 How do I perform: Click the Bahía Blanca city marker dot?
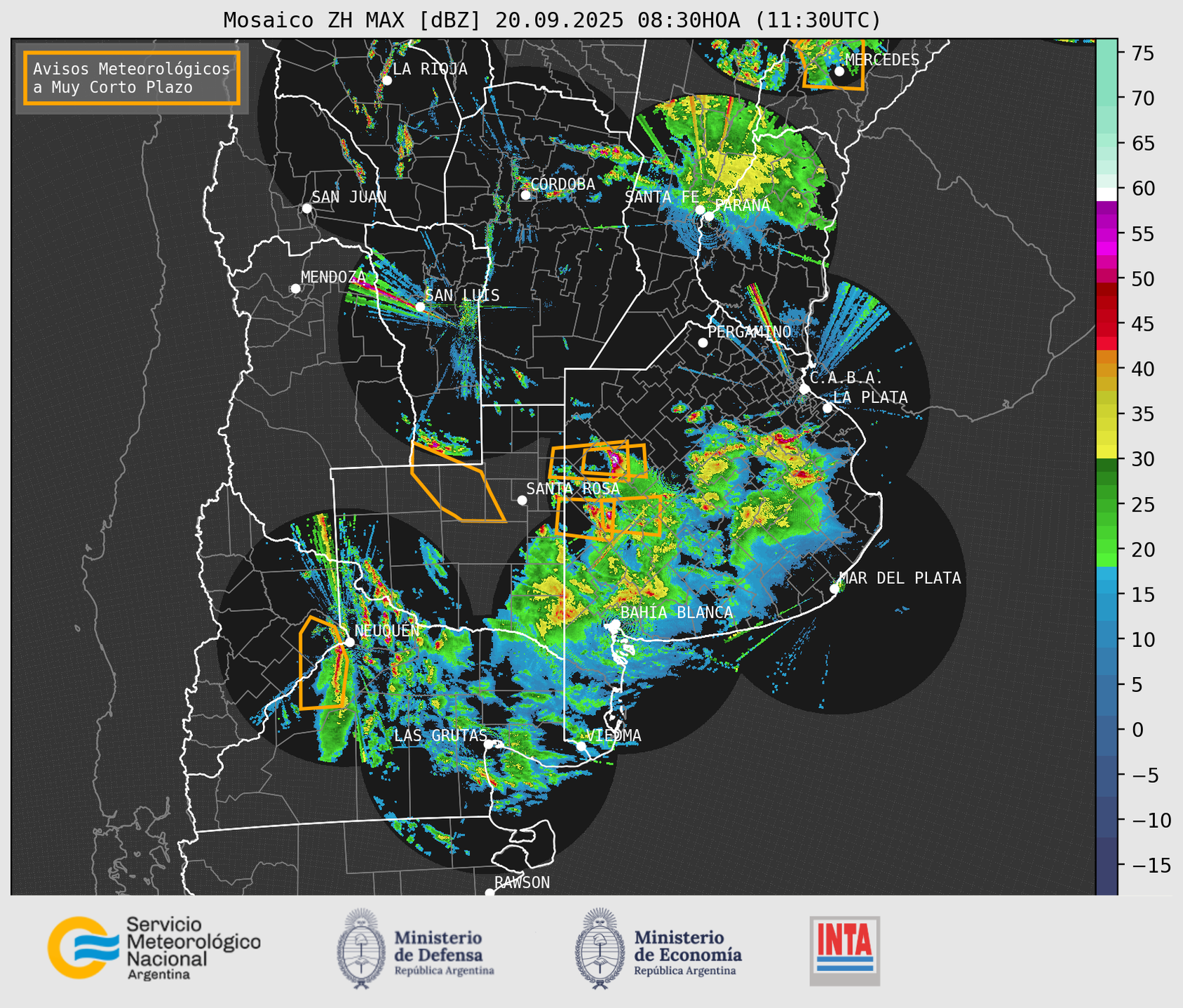(615, 624)
